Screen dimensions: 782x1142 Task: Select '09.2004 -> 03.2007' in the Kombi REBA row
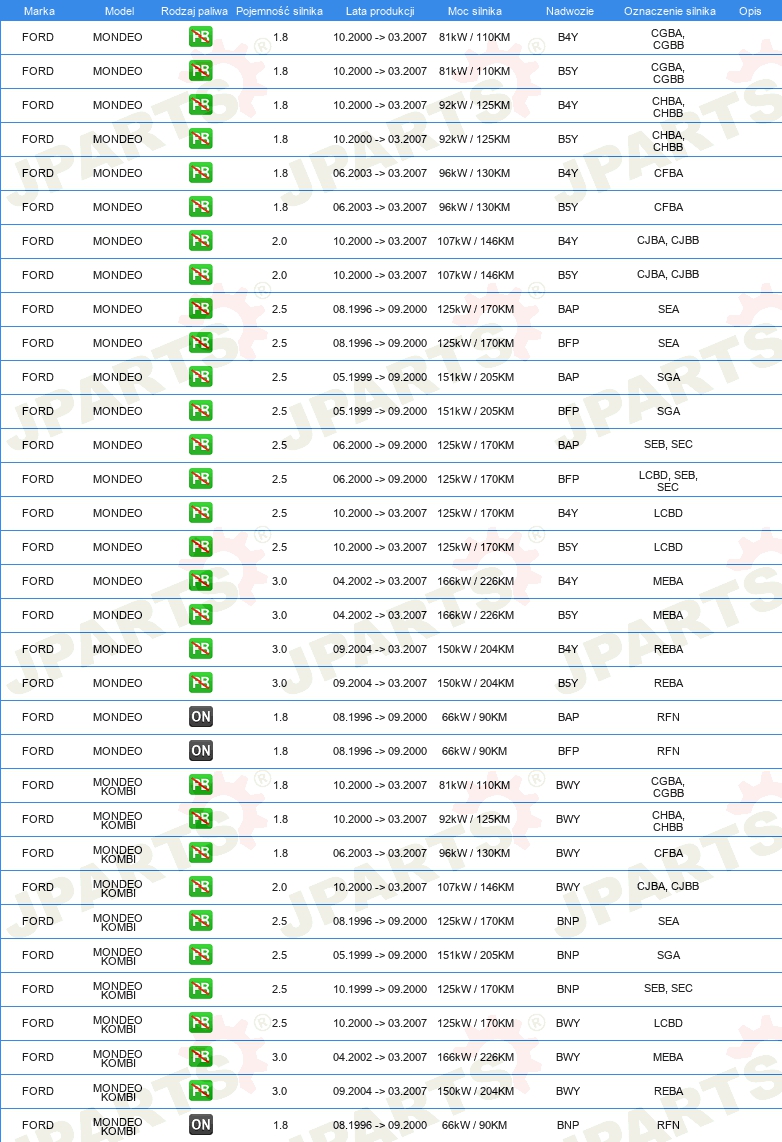pos(380,1091)
